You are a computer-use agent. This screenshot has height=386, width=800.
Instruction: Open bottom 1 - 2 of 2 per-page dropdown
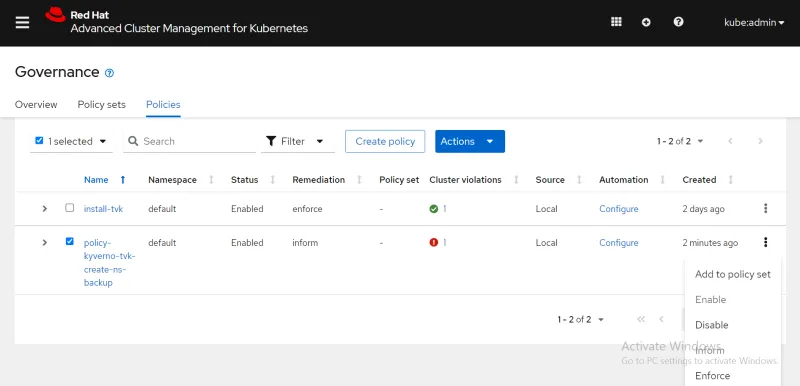[x=581, y=320]
